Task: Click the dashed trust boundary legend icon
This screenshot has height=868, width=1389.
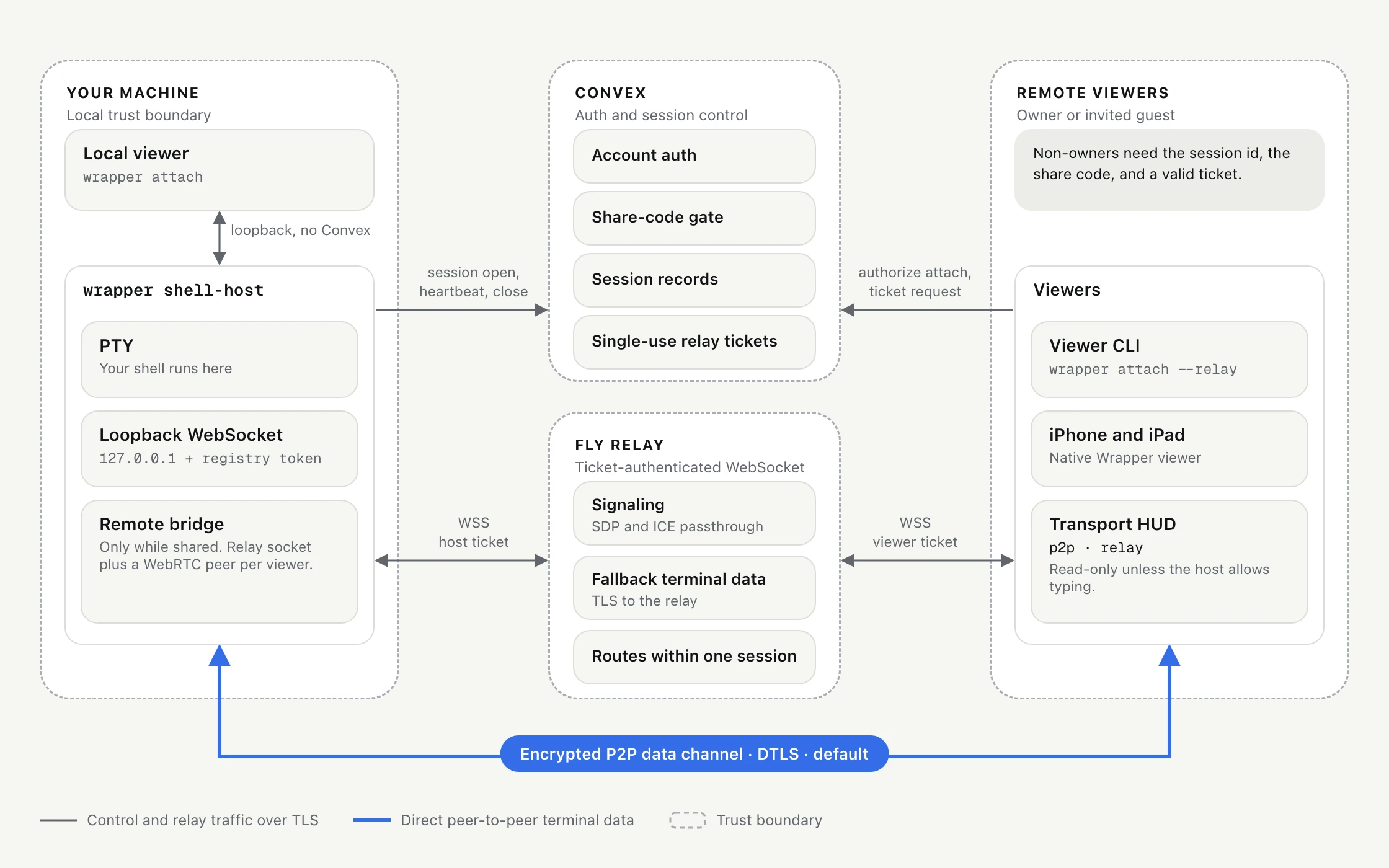Action: click(x=688, y=820)
